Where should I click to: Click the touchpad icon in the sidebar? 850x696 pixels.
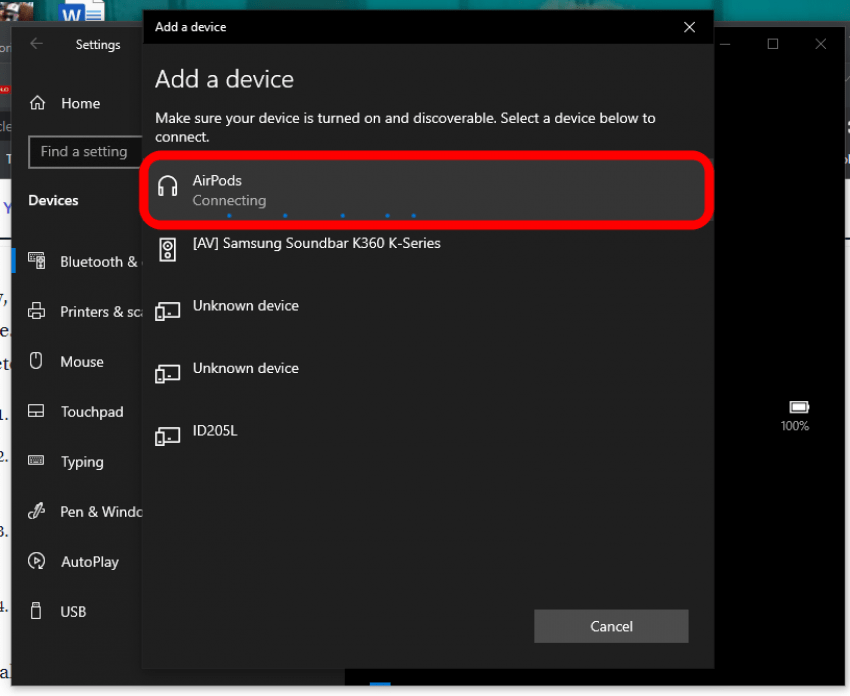[x=36, y=411]
